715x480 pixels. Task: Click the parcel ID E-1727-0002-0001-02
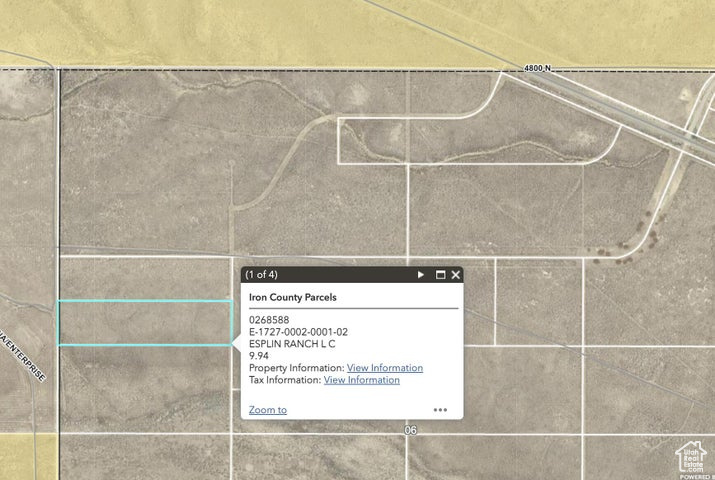298,332
